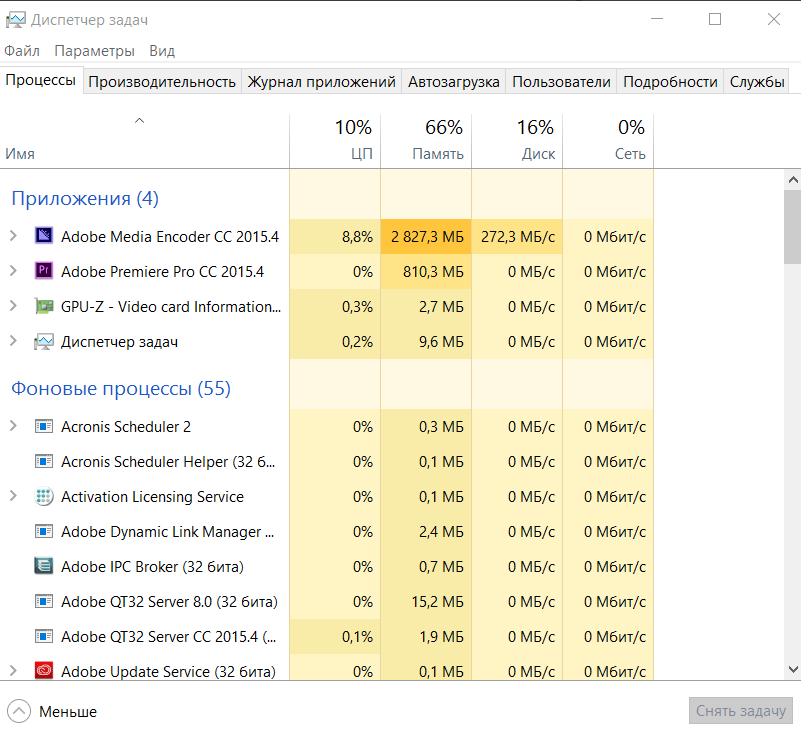This screenshot has height=734, width=801.
Task: Select the Adobe Premiere Pro CC 2015.4 row name
Action: pos(162,272)
